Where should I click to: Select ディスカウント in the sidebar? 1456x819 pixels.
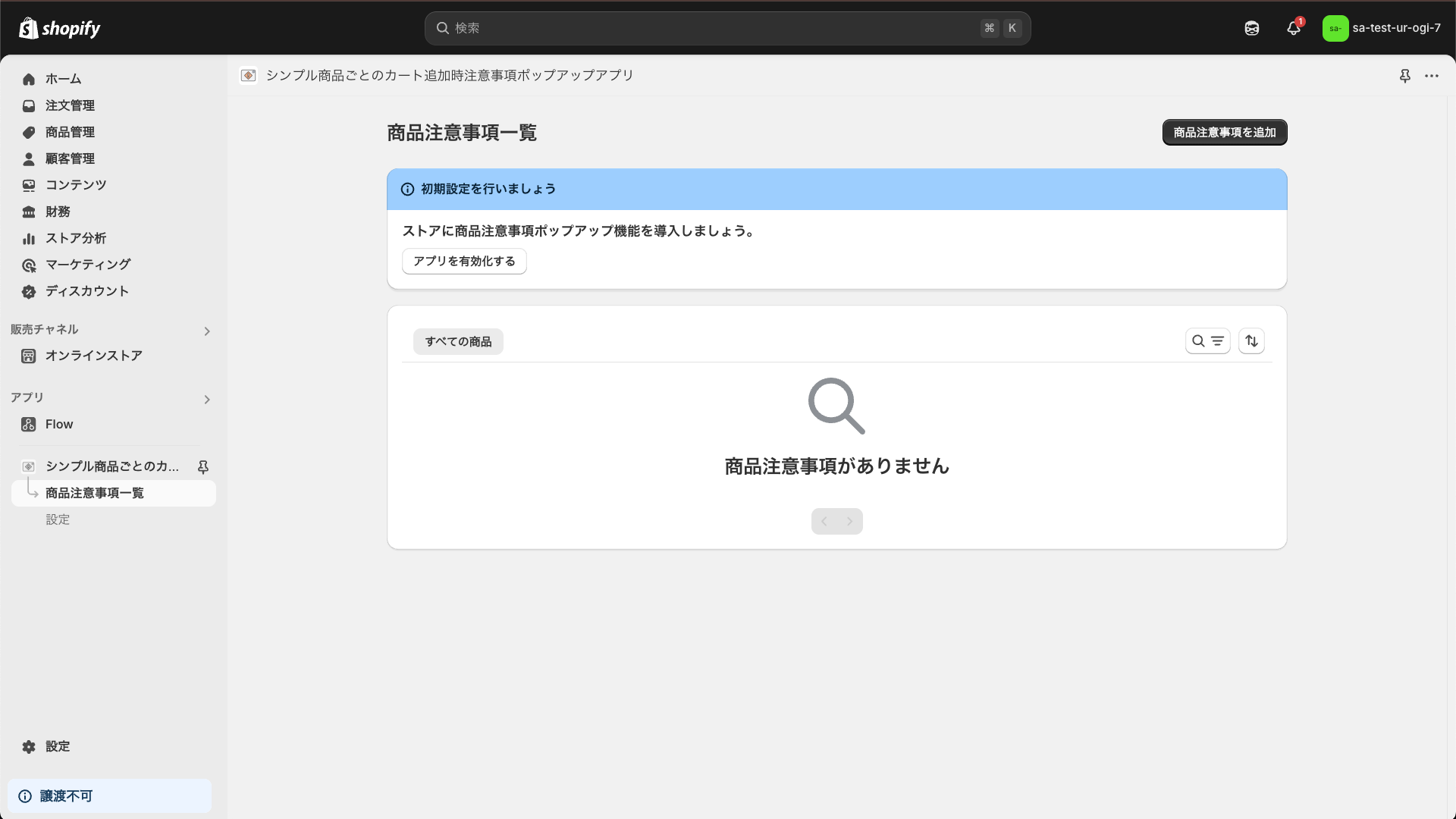(x=86, y=291)
